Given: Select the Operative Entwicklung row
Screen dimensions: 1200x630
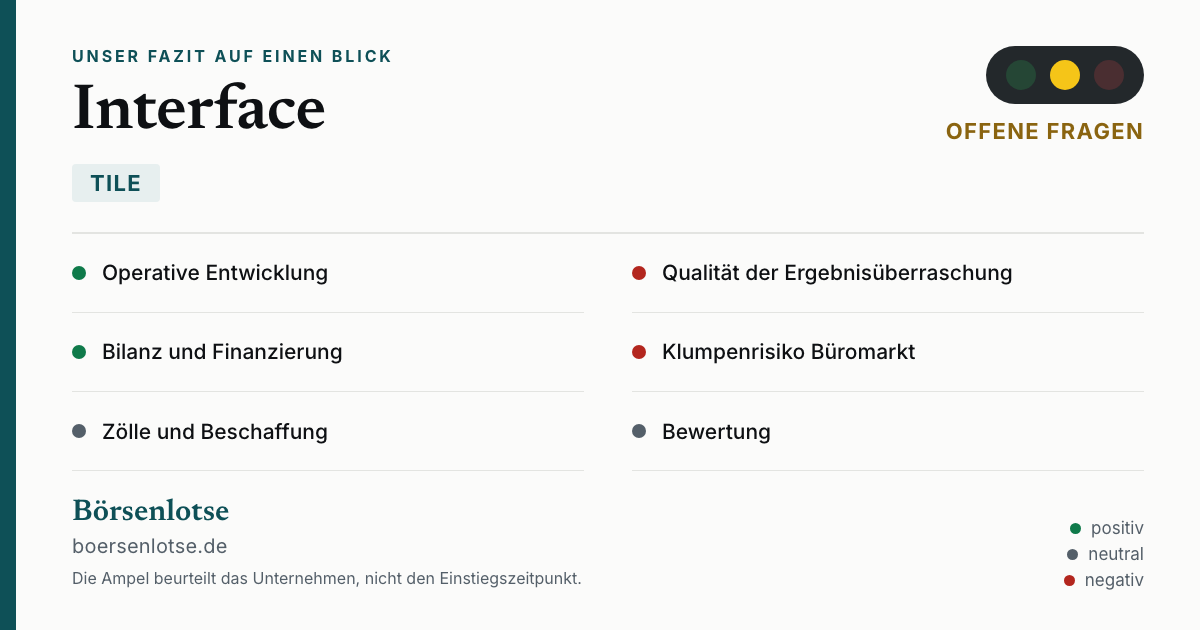Looking at the screenshot, I should coord(328,273).
